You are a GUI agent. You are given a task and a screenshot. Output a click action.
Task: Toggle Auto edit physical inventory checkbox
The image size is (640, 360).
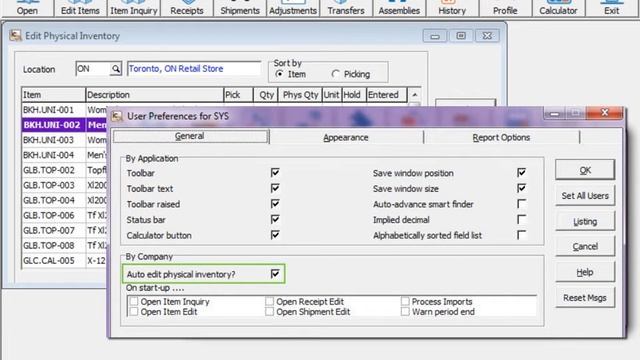tap(275, 274)
